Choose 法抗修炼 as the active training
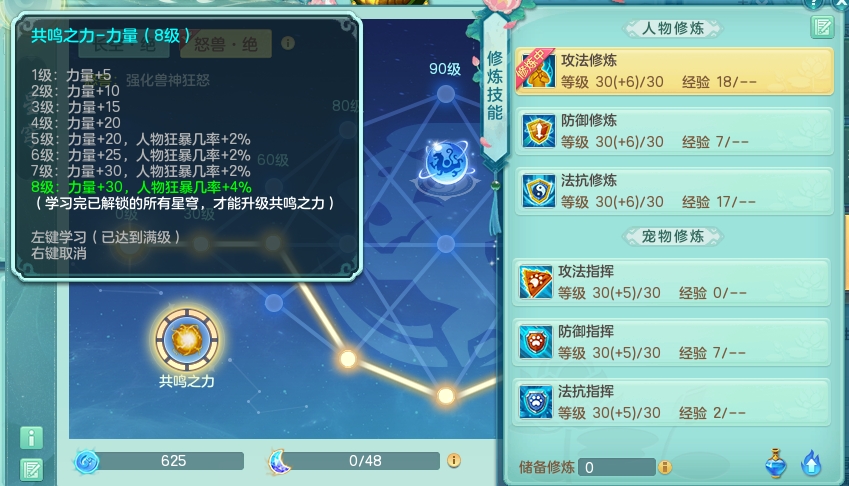 674,192
